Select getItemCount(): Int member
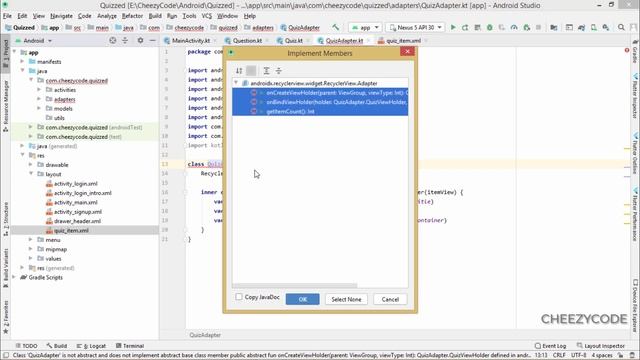 (x=320, y=111)
